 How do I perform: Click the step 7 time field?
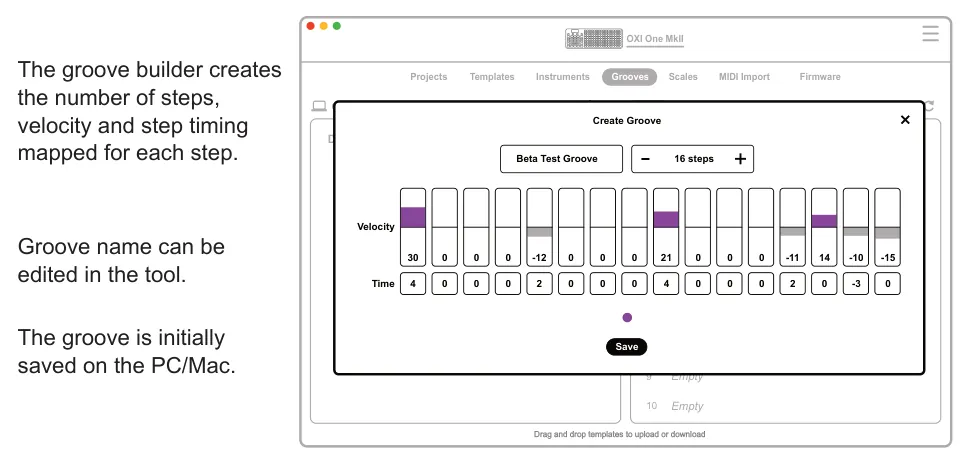(x=603, y=283)
